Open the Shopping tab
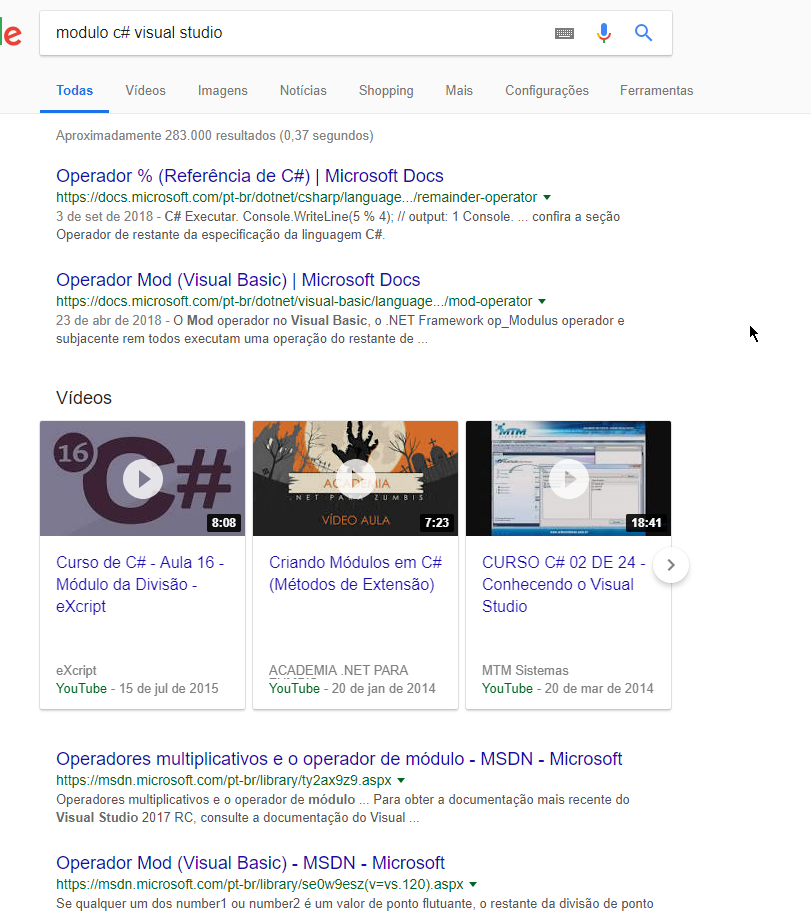This screenshot has height=916, width=811. click(x=386, y=91)
